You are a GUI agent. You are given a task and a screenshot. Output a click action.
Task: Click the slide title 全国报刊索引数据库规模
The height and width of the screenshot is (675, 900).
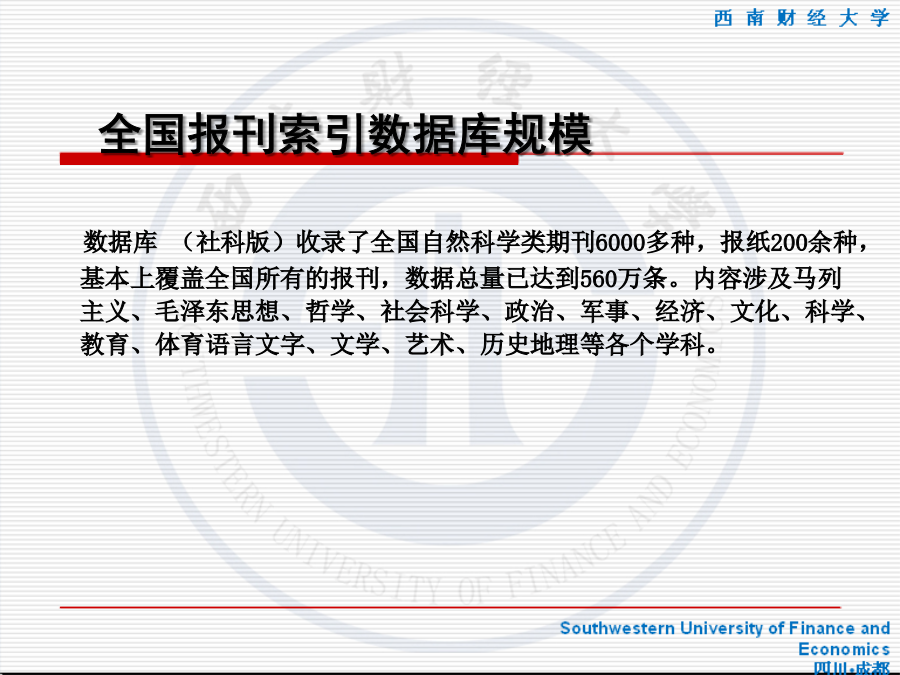(x=345, y=134)
